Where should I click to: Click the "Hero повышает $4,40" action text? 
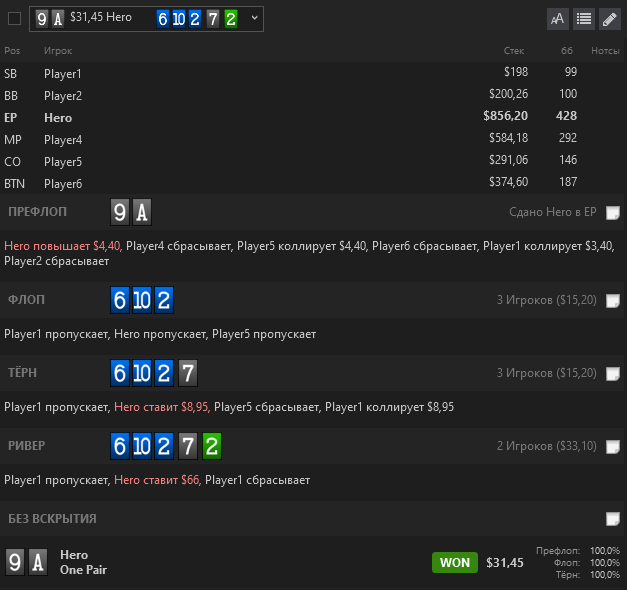(63, 246)
